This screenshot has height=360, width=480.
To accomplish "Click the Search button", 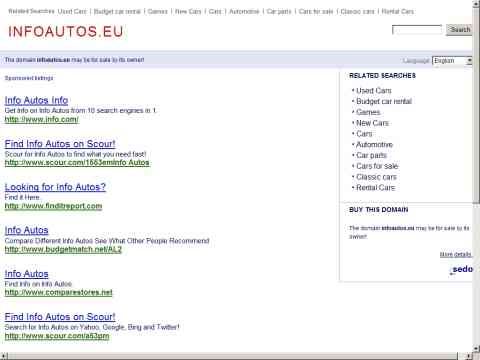I will pyautogui.click(x=459, y=30).
